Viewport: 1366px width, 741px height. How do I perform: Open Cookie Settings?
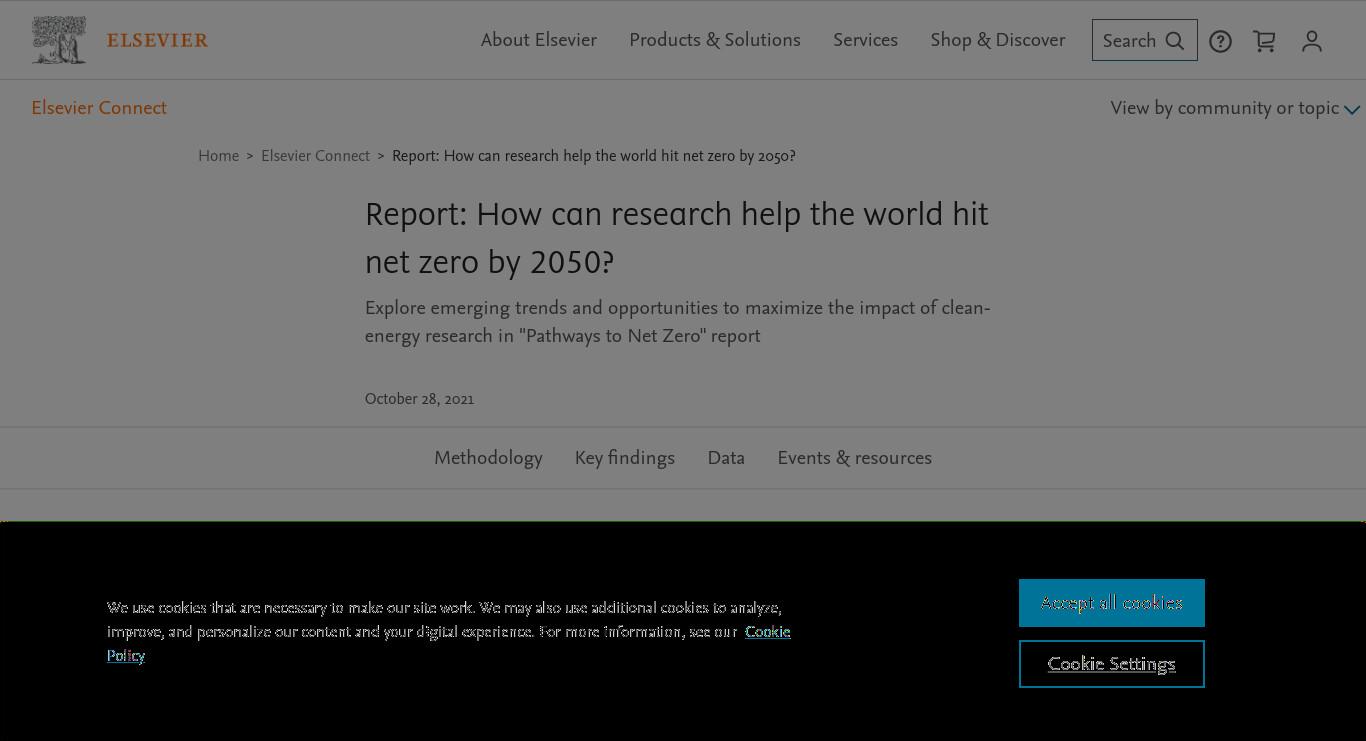pyautogui.click(x=1112, y=664)
